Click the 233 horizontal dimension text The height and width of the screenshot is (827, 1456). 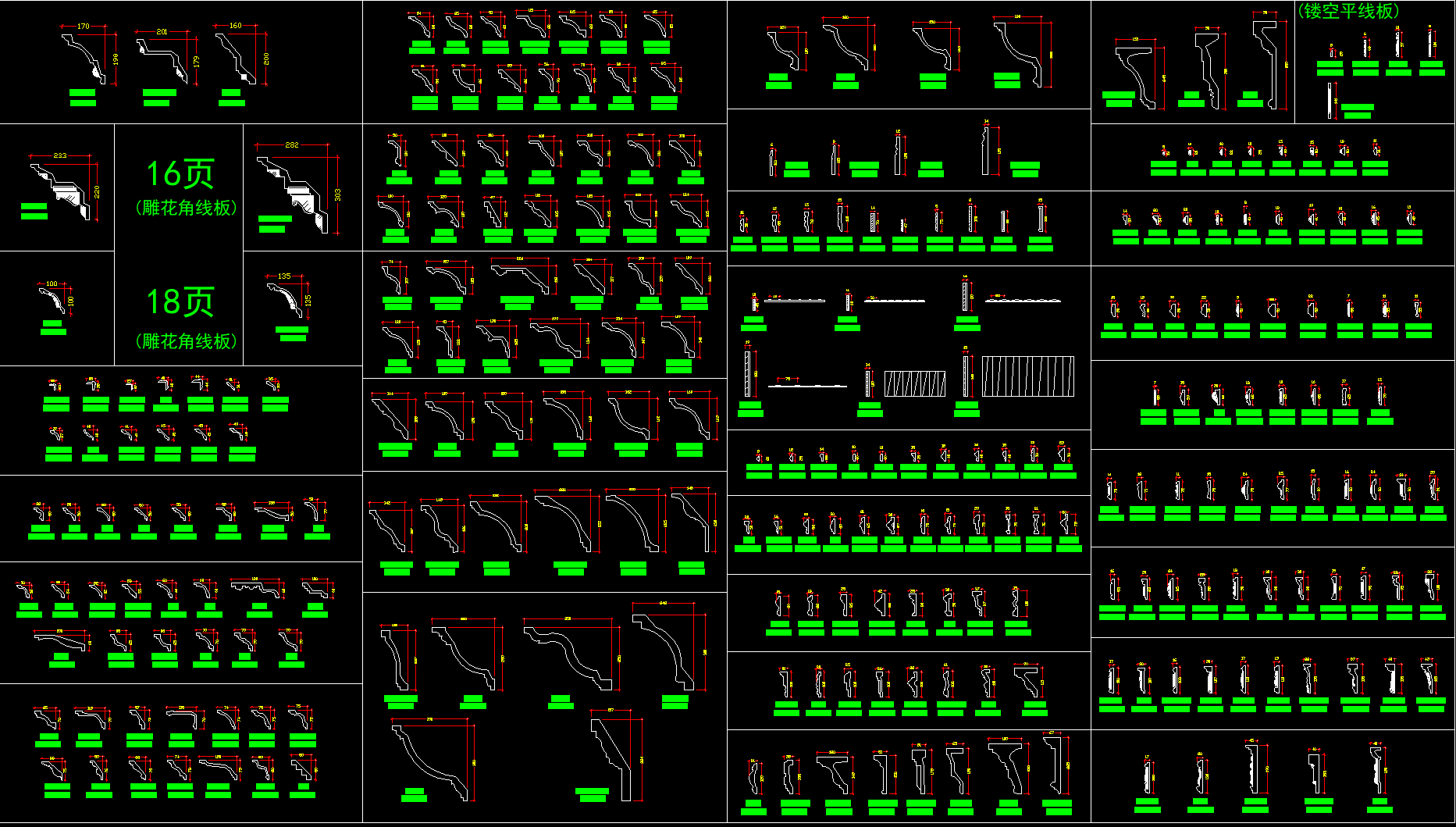pos(60,156)
